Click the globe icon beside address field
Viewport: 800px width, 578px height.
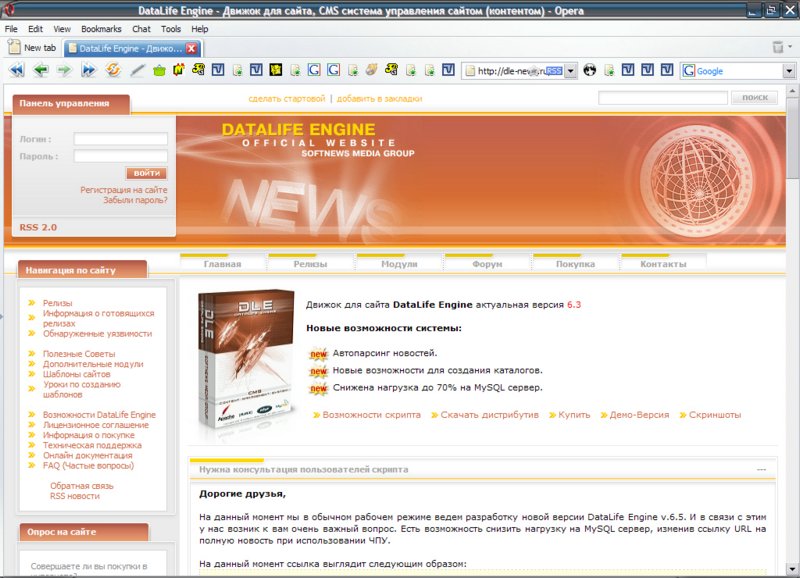click(590, 70)
